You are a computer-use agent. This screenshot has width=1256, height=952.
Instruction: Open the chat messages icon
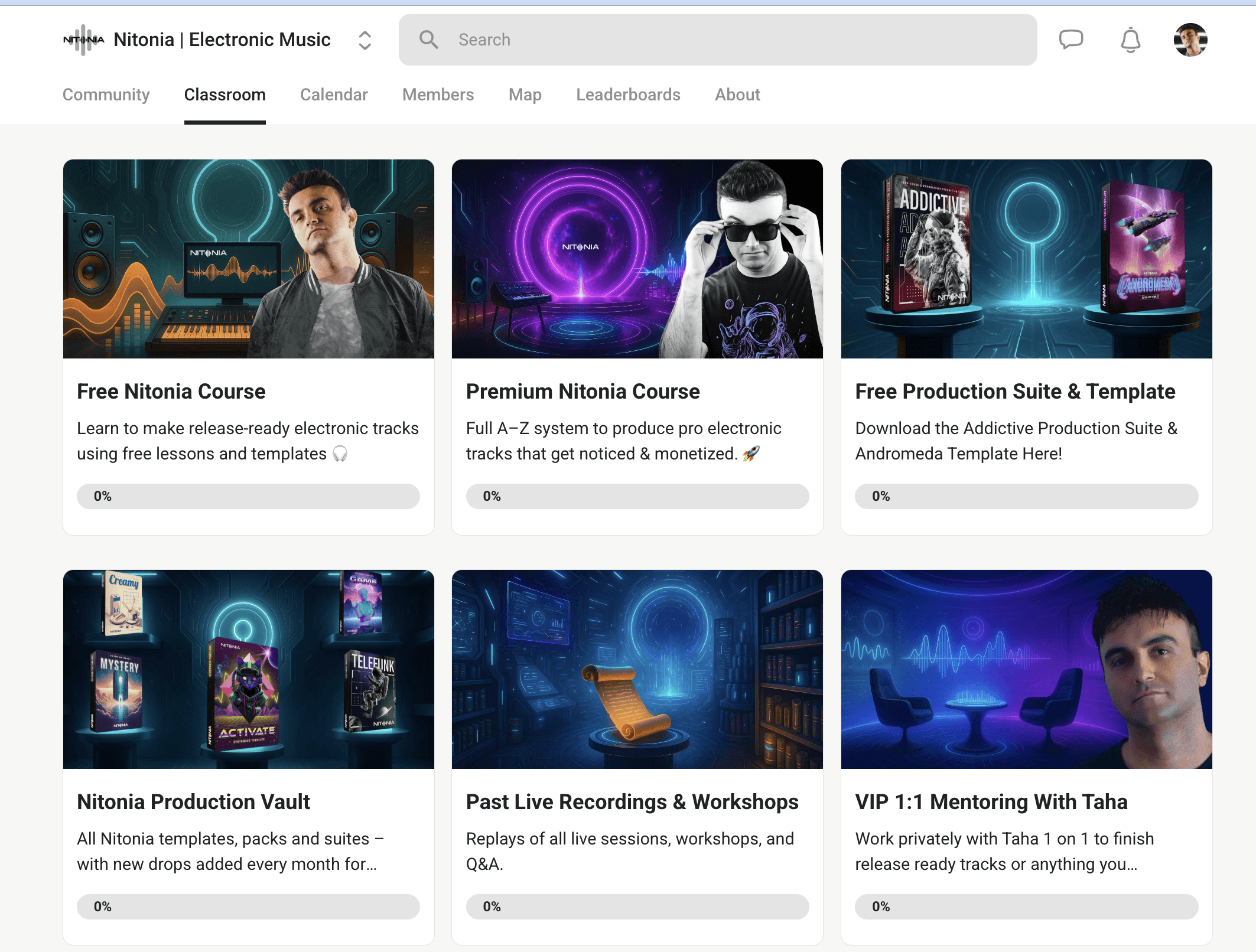tap(1070, 40)
